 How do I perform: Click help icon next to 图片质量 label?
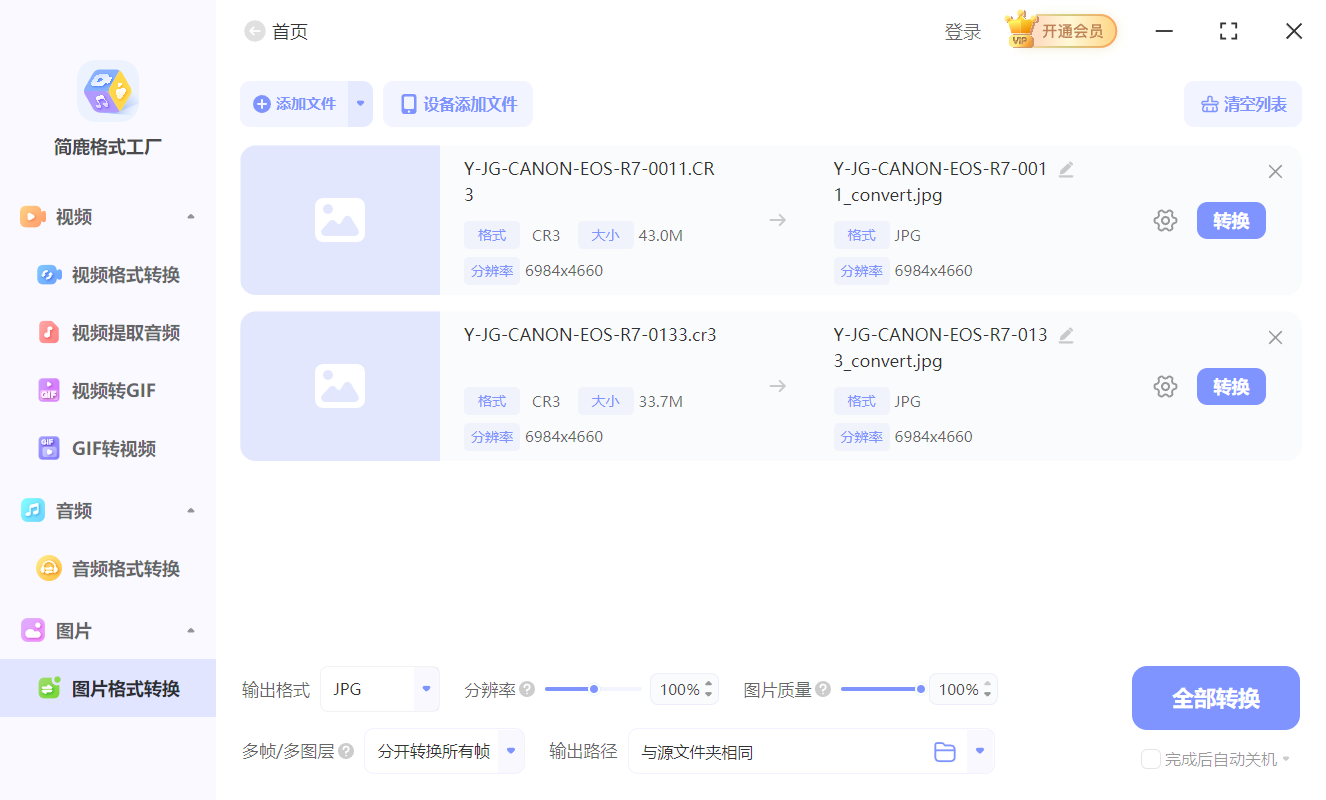[x=823, y=689]
